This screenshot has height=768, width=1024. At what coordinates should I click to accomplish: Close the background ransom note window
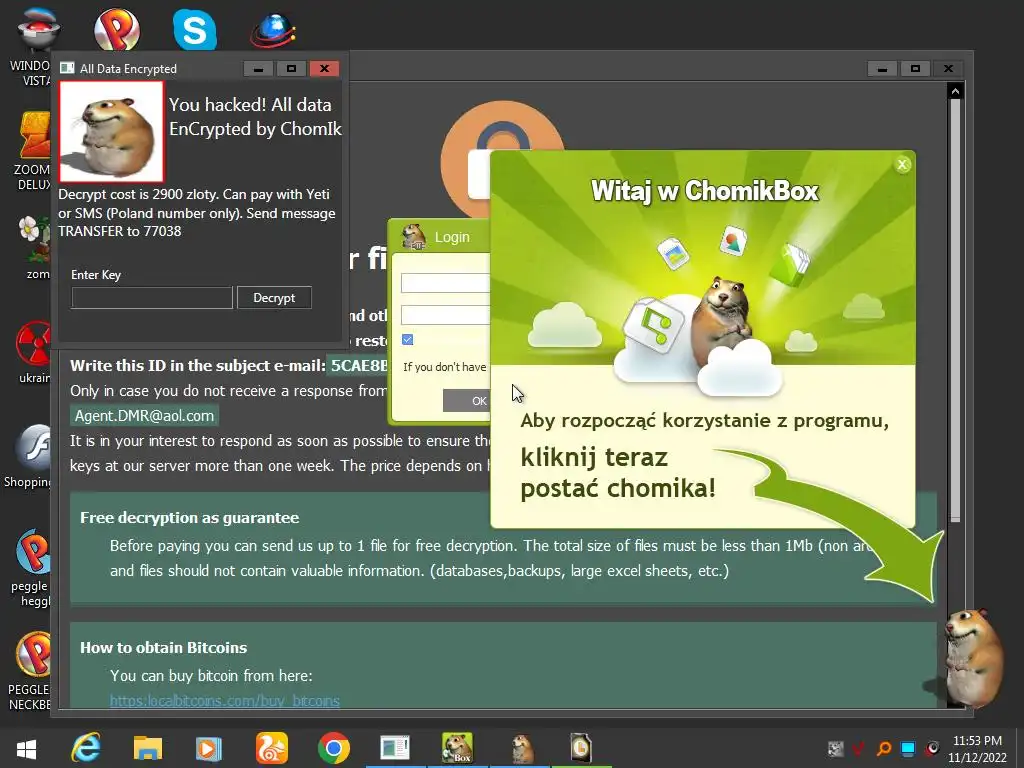coord(948,69)
